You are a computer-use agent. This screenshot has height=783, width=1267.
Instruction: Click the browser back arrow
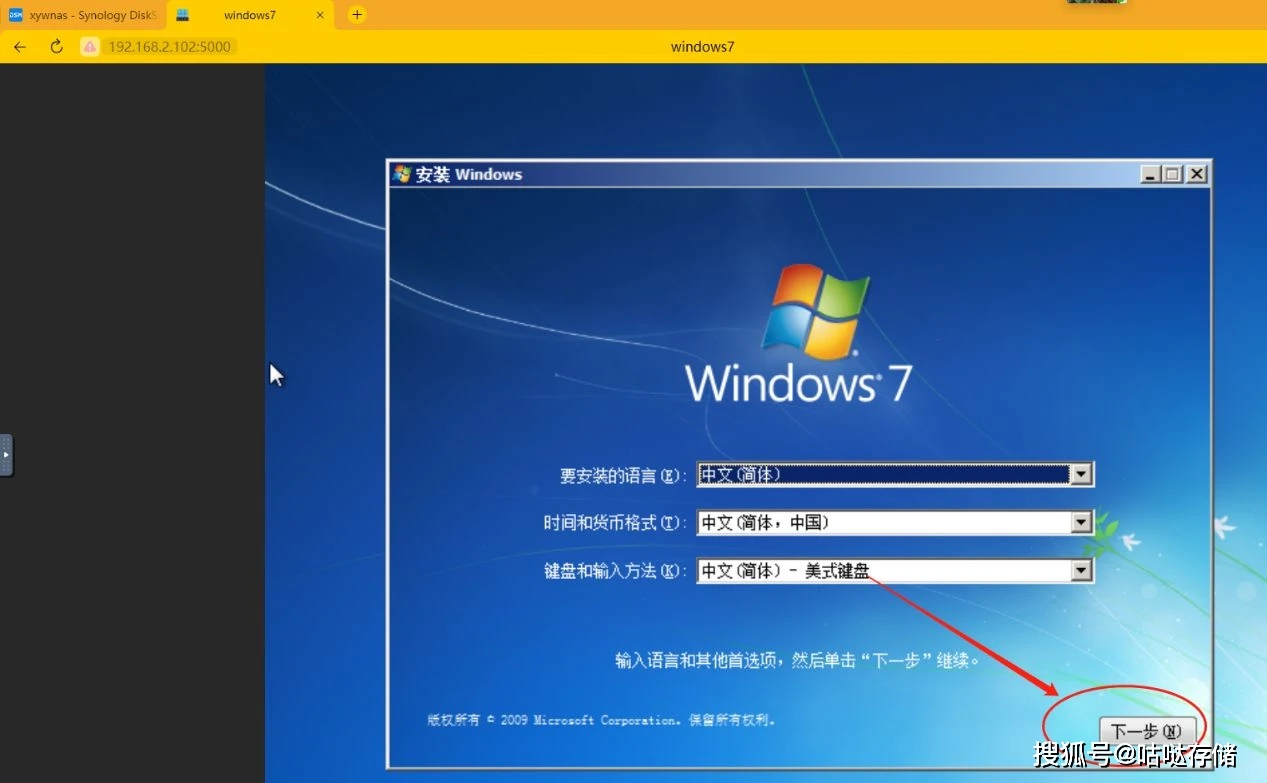19,46
